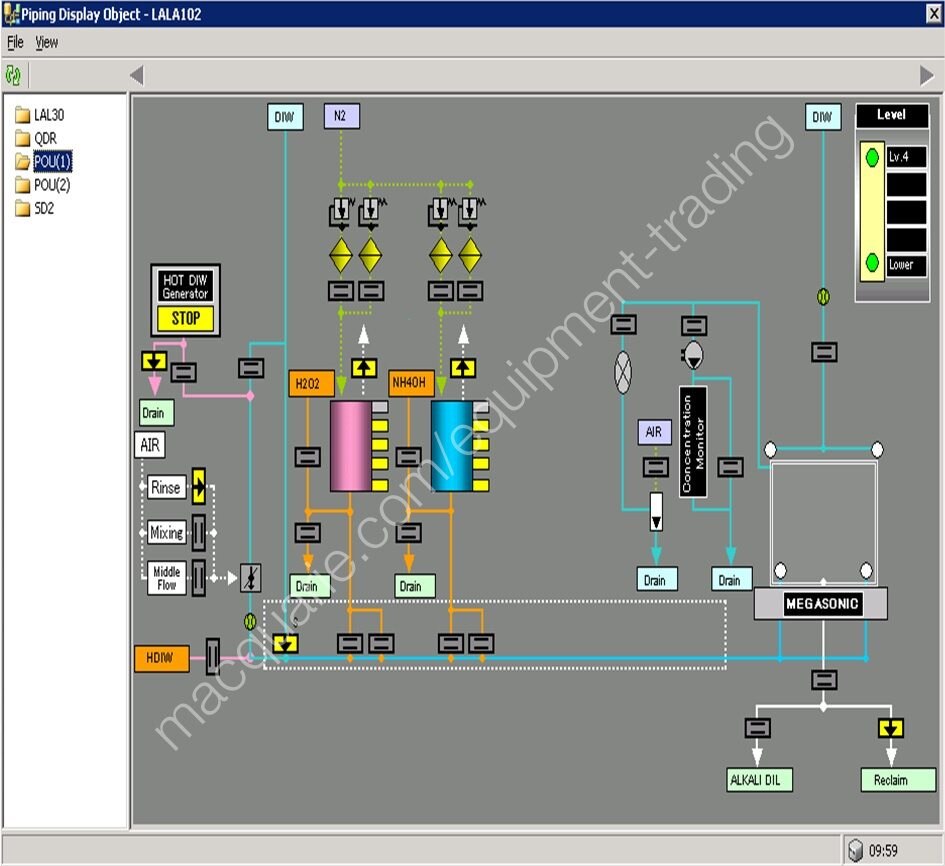Open the File menu

pos(15,42)
